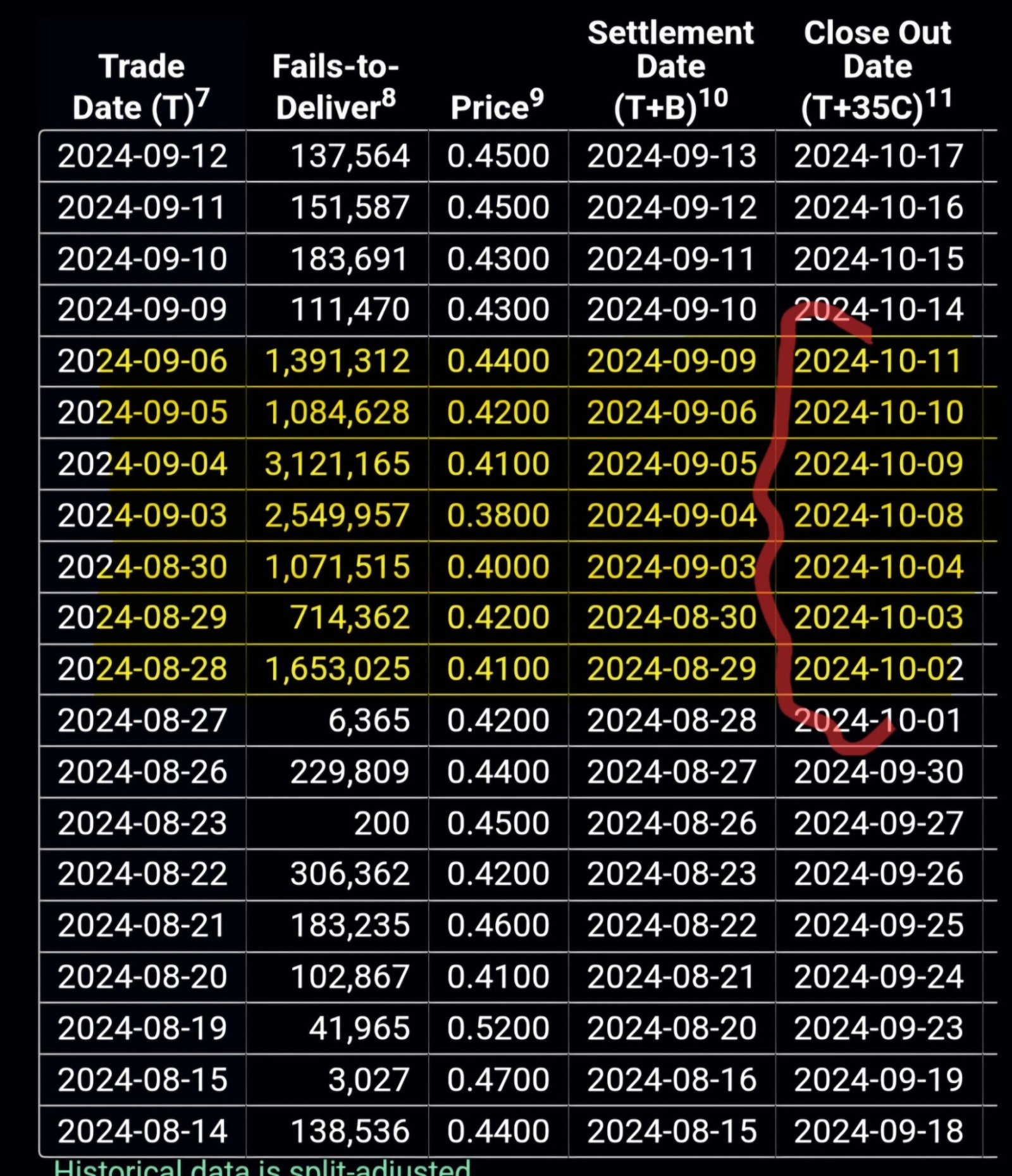
Task: Click close out date 2024-09-18
Action: pos(879,1131)
